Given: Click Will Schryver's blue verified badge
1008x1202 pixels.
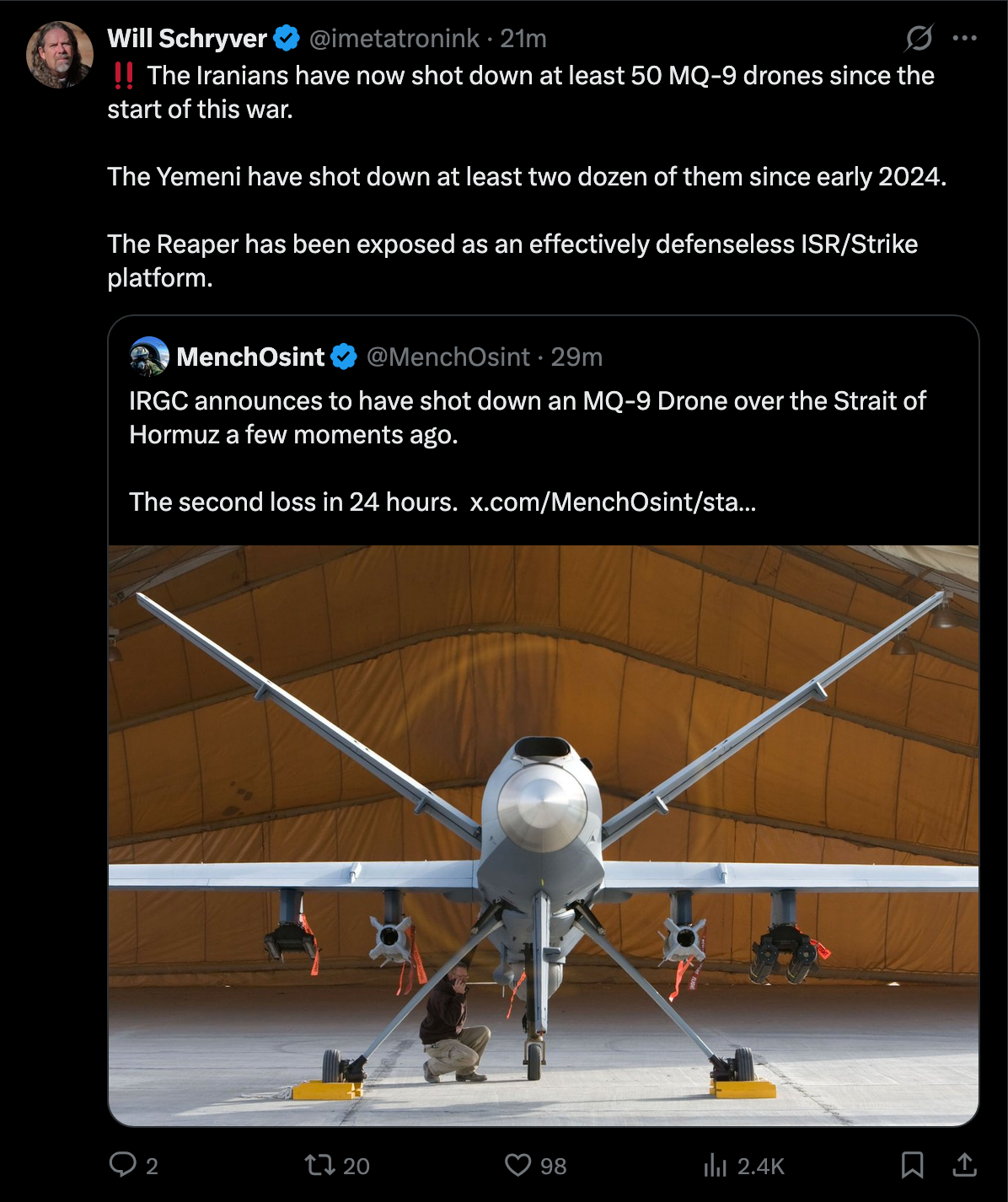Looking at the screenshot, I should click(287, 38).
